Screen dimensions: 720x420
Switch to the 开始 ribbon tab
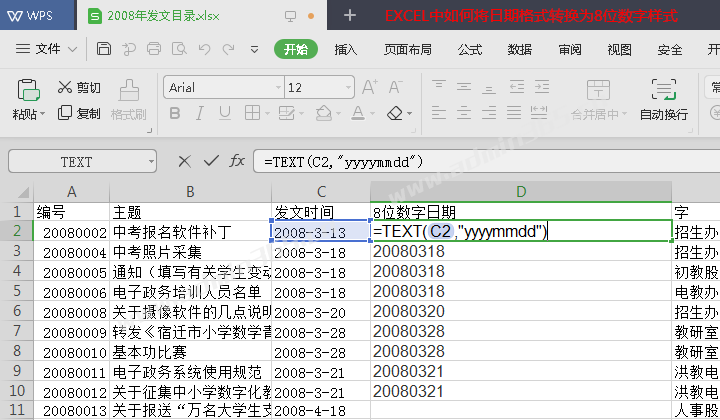tap(296, 49)
